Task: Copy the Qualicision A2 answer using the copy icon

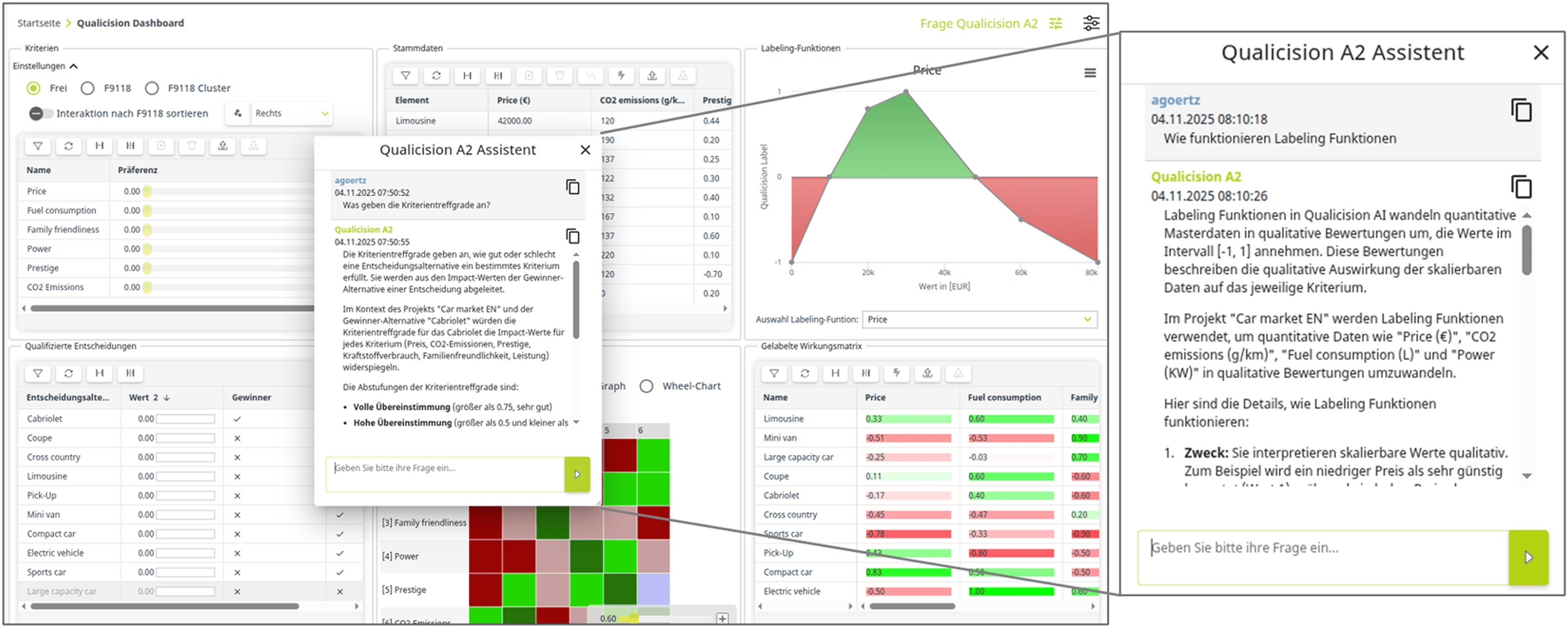Action: coord(1521,187)
